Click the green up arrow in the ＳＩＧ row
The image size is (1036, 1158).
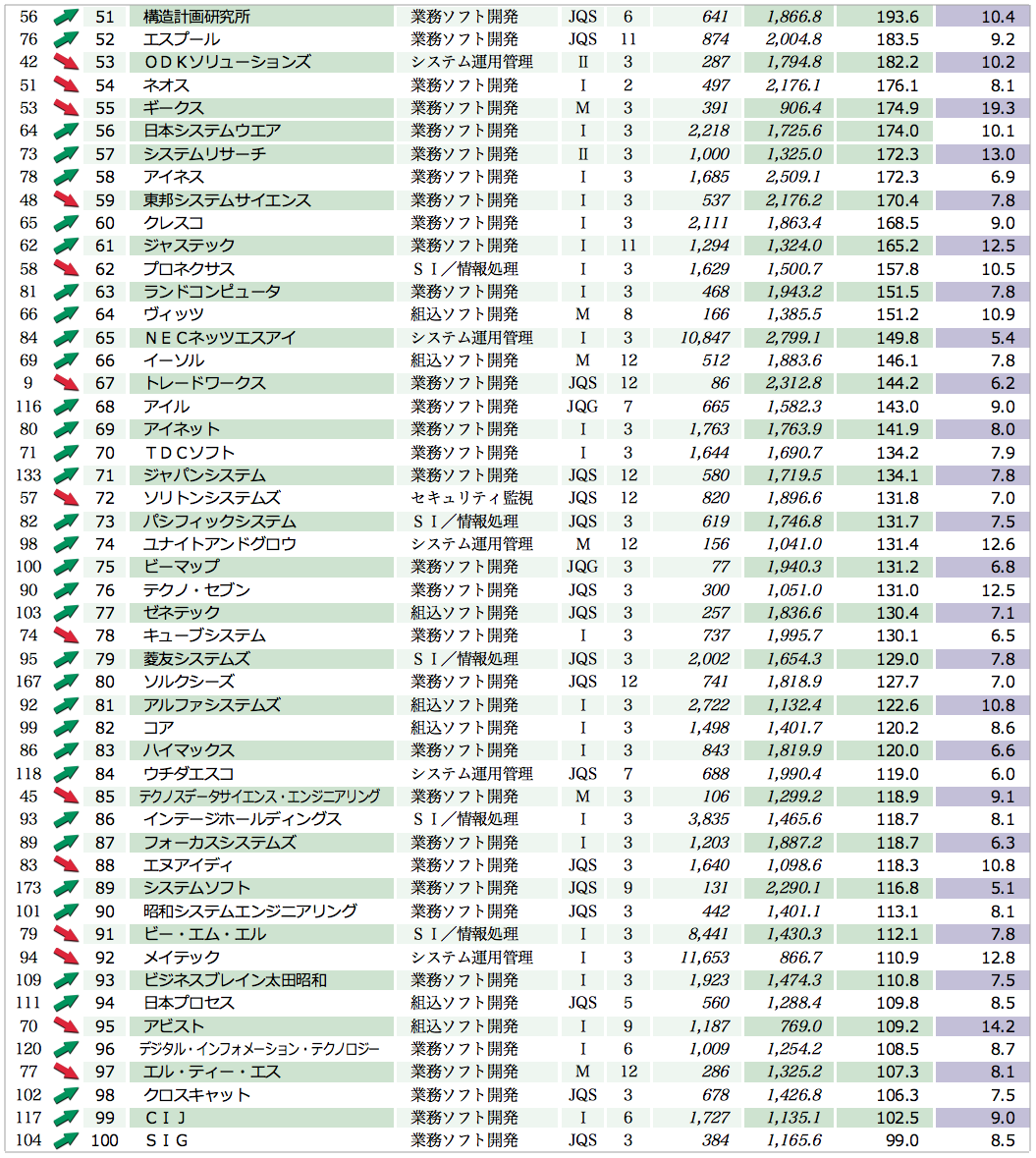[x=66, y=1140]
